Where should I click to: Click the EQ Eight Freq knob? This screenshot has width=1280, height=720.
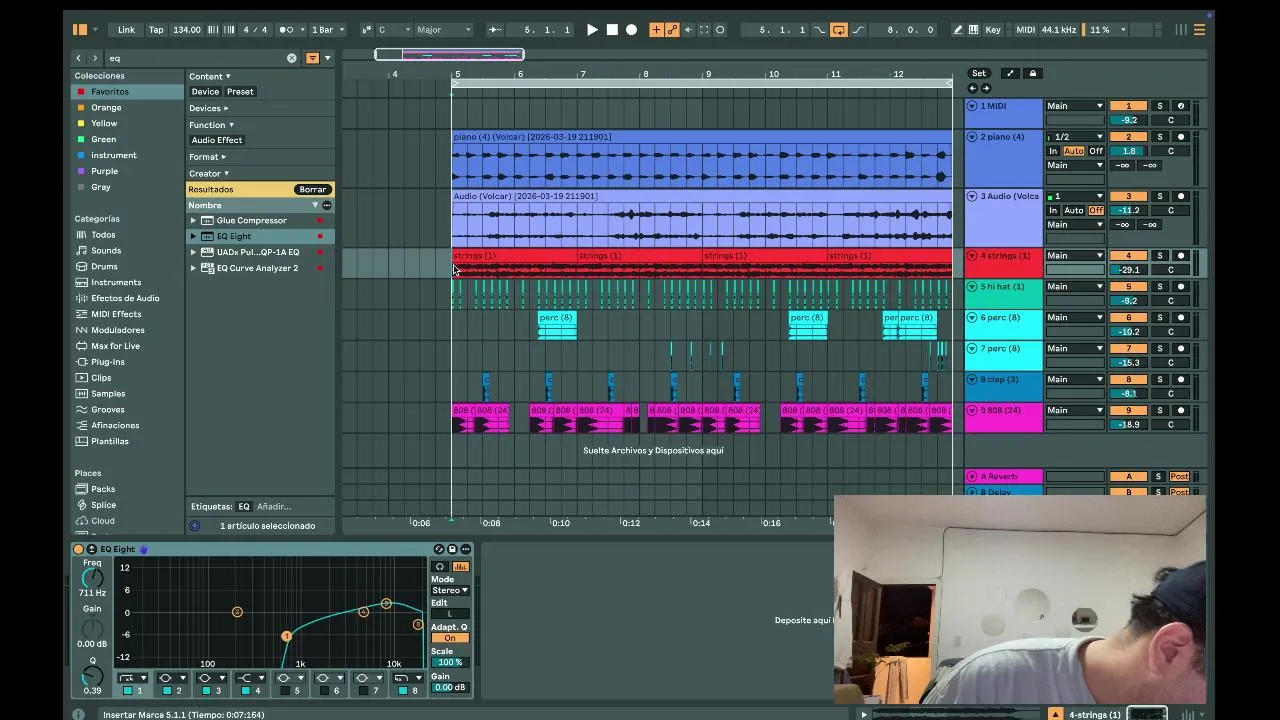pyautogui.click(x=92, y=578)
